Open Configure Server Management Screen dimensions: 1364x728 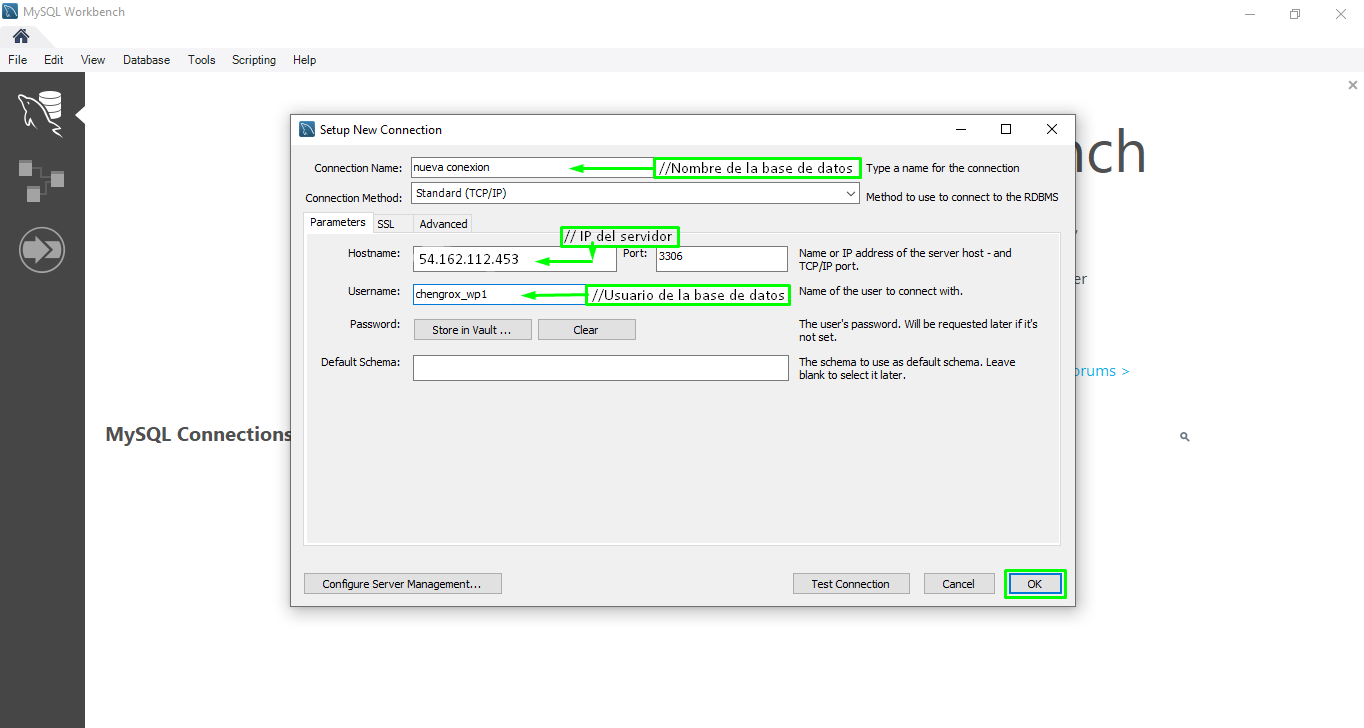402,584
